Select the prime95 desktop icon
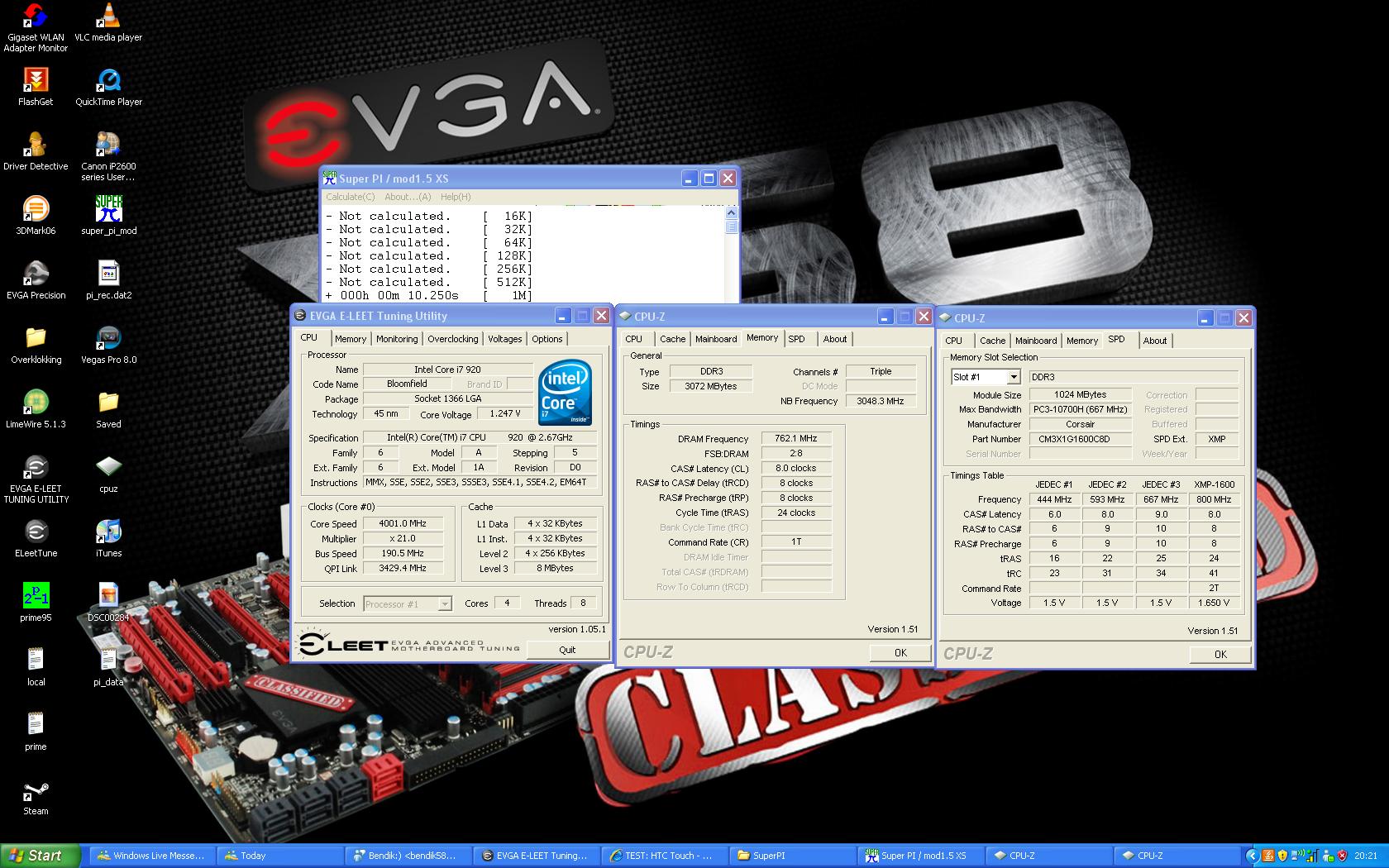Screen dimensions: 1389x868 tap(36, 603)
